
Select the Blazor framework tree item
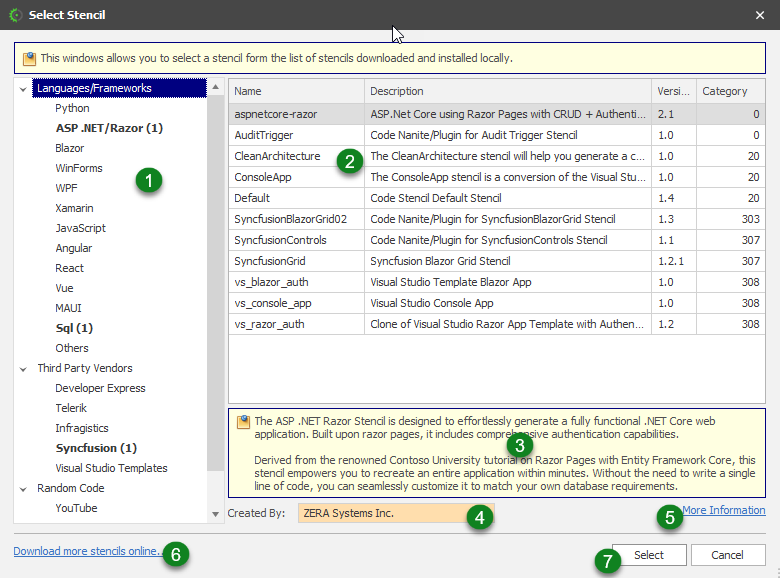click(x=70, y=148)
